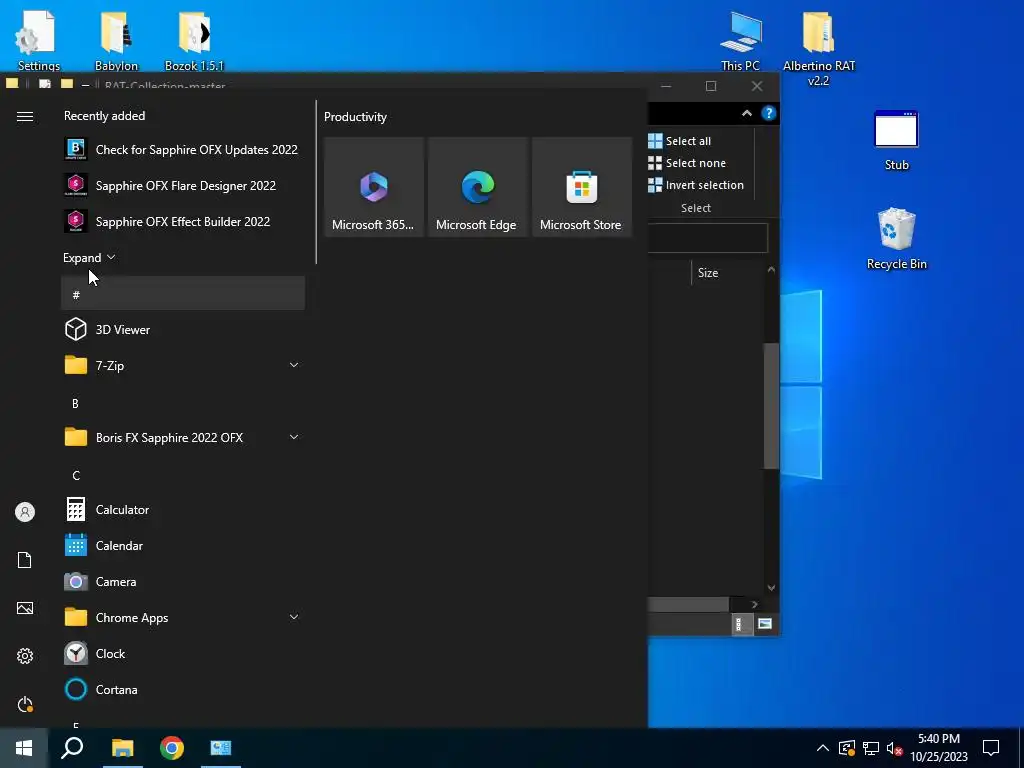The height and width of the screenshot is (768, 1024).
Task: Select Bozok 1.5.1 desktop folder
Action: (x=194, y=40)
